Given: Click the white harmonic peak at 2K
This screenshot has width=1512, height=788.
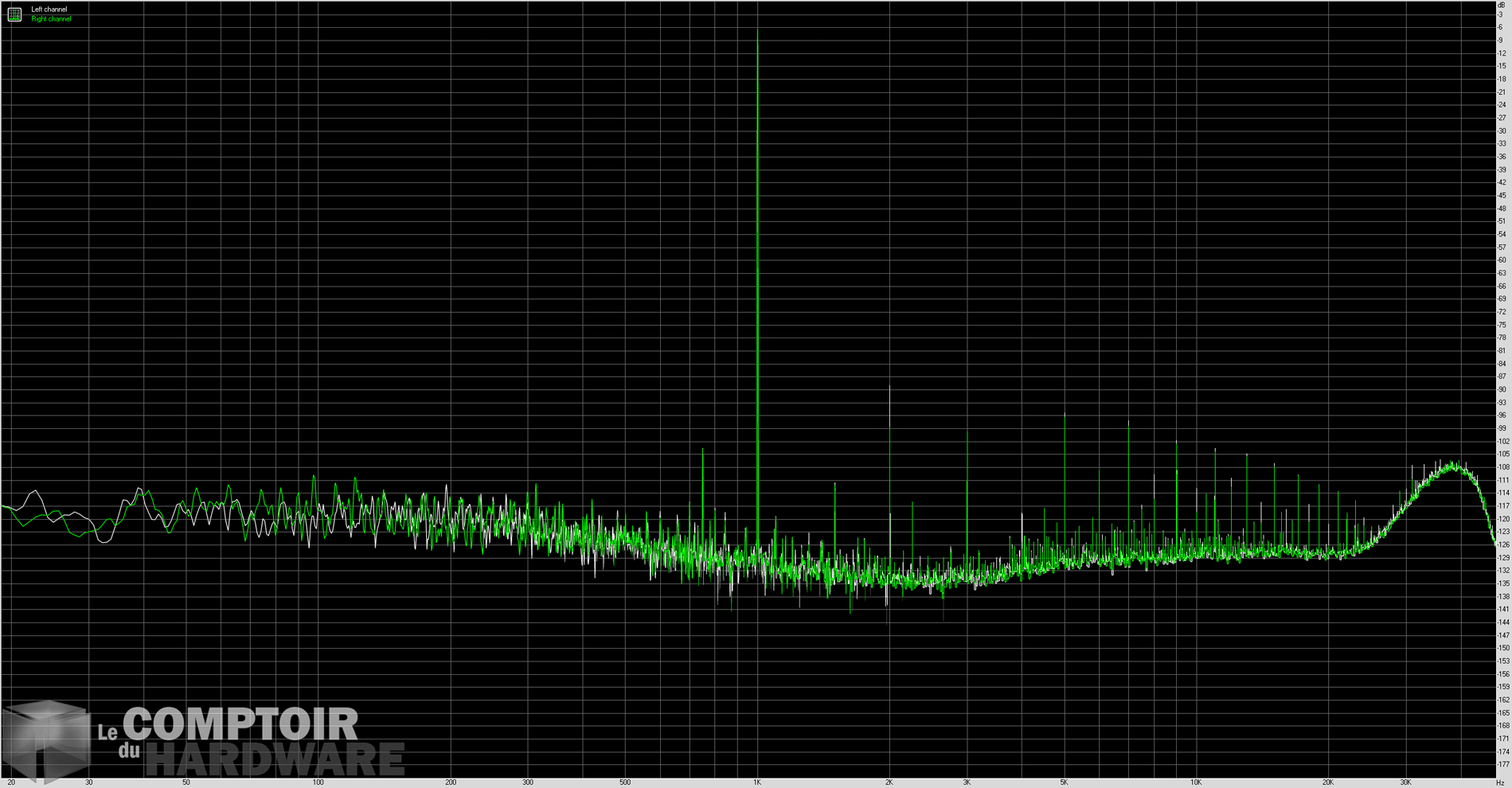Looking at the screenshot, I should coord(889,388).
